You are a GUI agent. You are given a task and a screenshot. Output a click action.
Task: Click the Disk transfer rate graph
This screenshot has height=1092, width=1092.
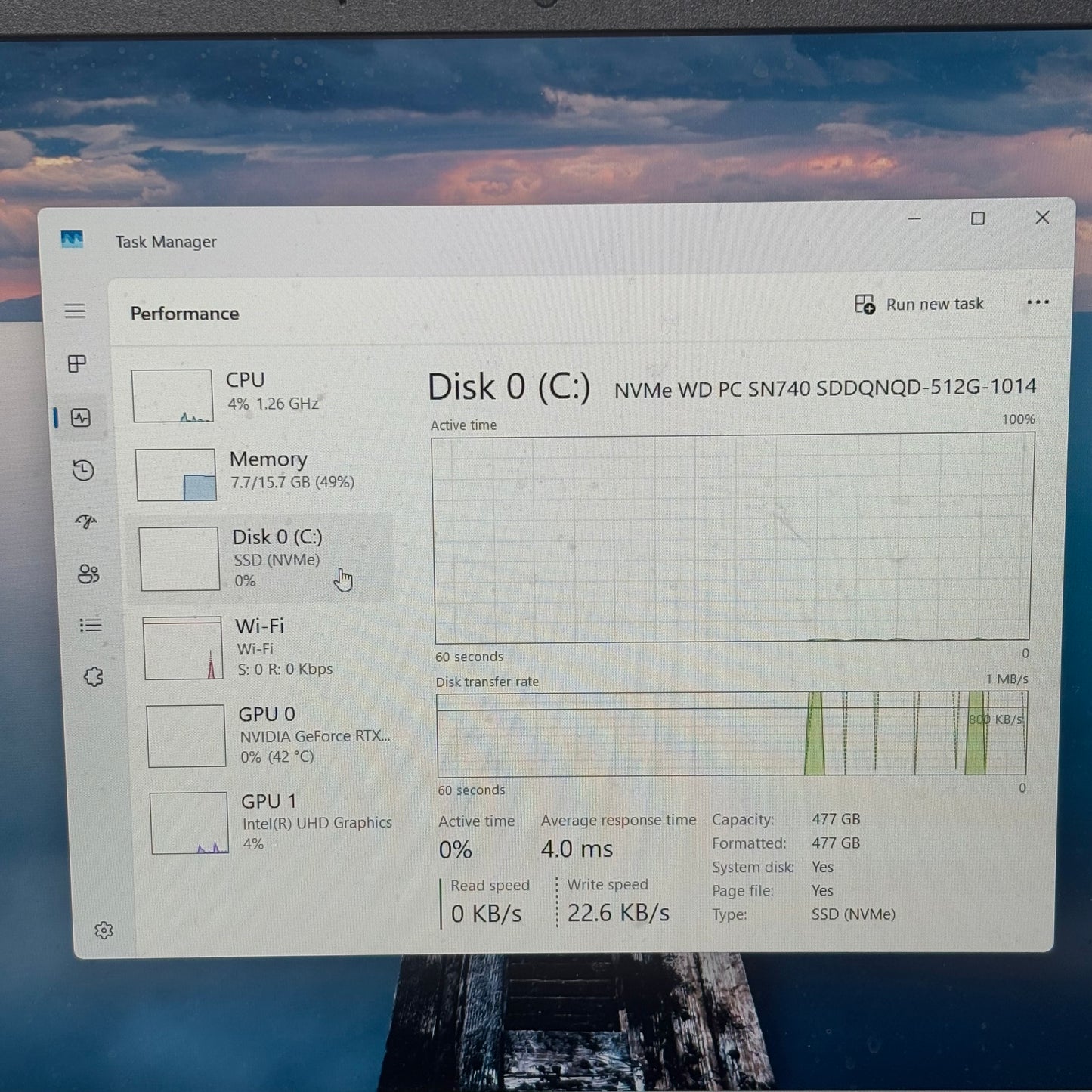tap(731, 734)
